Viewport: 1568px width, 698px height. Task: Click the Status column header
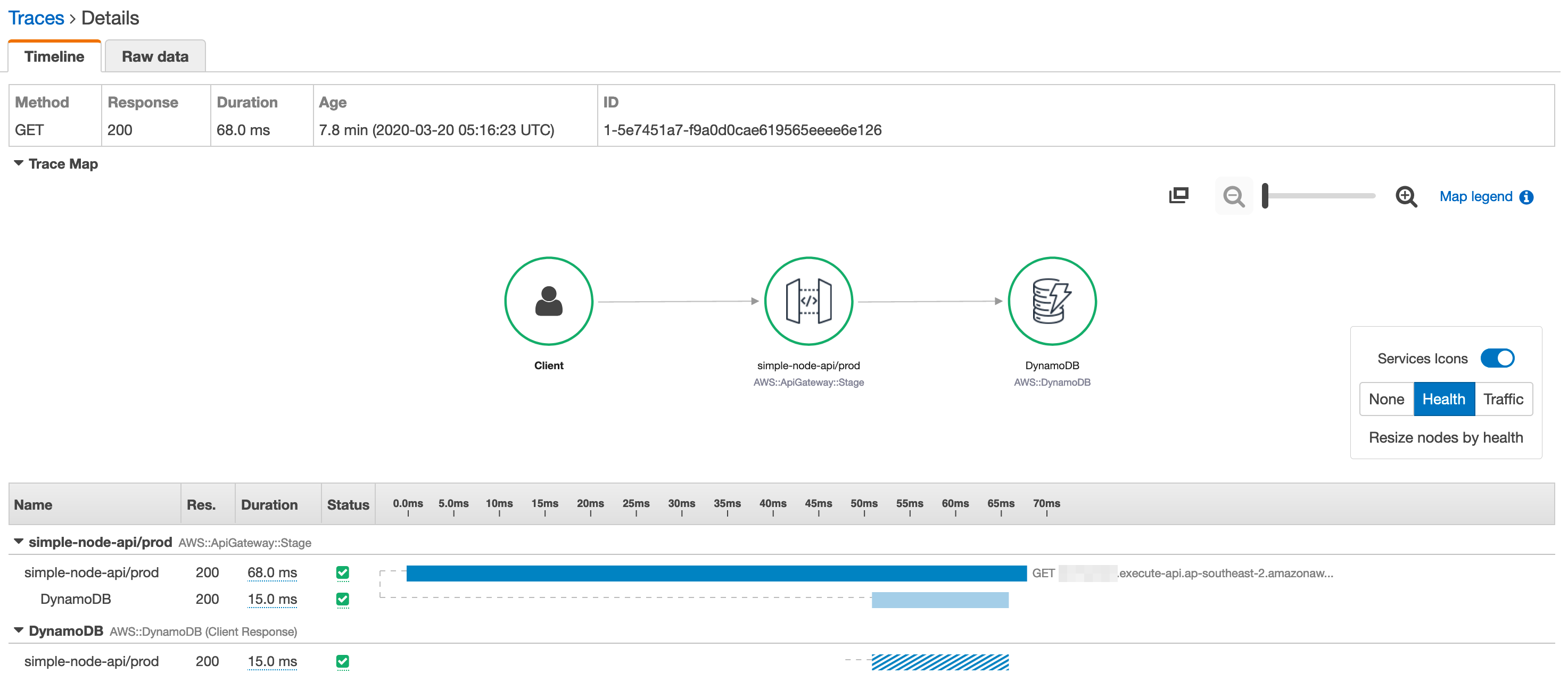coord(348,504)
